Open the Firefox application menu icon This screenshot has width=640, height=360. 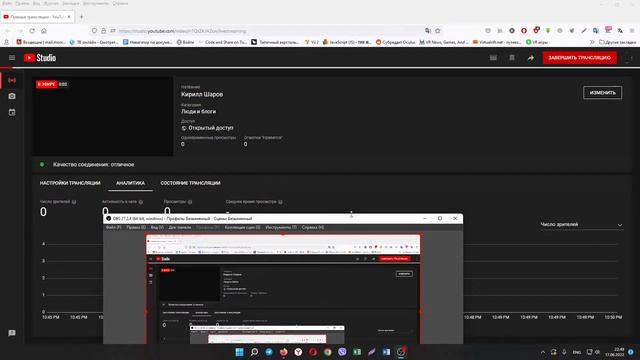(x=632, y=31)
